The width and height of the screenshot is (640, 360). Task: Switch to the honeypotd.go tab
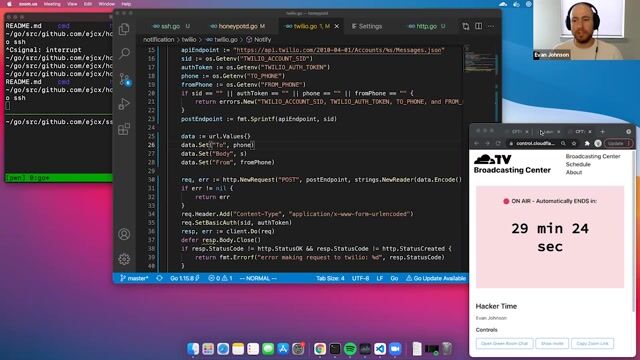coord(238,26)
